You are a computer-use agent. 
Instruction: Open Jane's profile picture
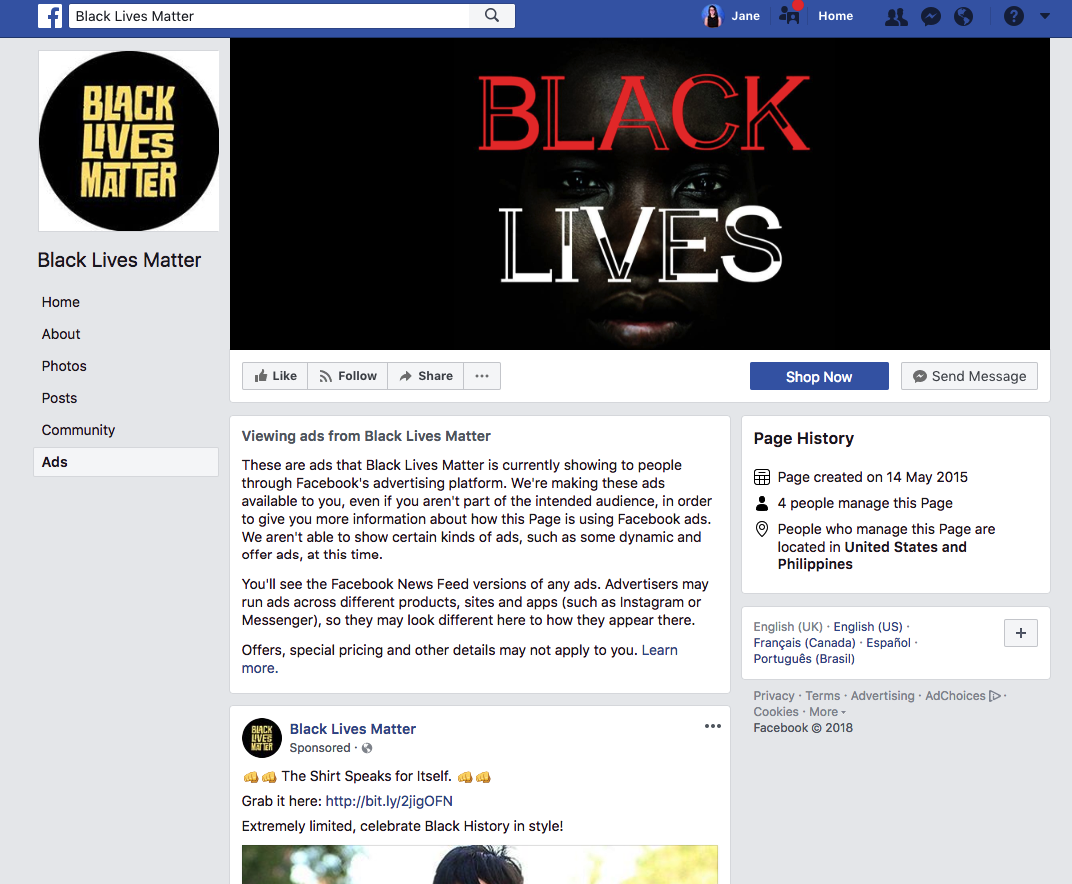[x=712, y=16]
